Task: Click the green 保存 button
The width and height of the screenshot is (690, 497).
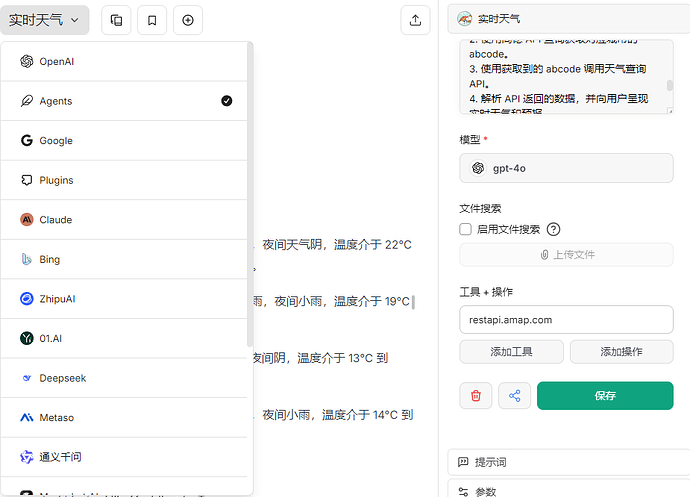Action: [605, 396]
